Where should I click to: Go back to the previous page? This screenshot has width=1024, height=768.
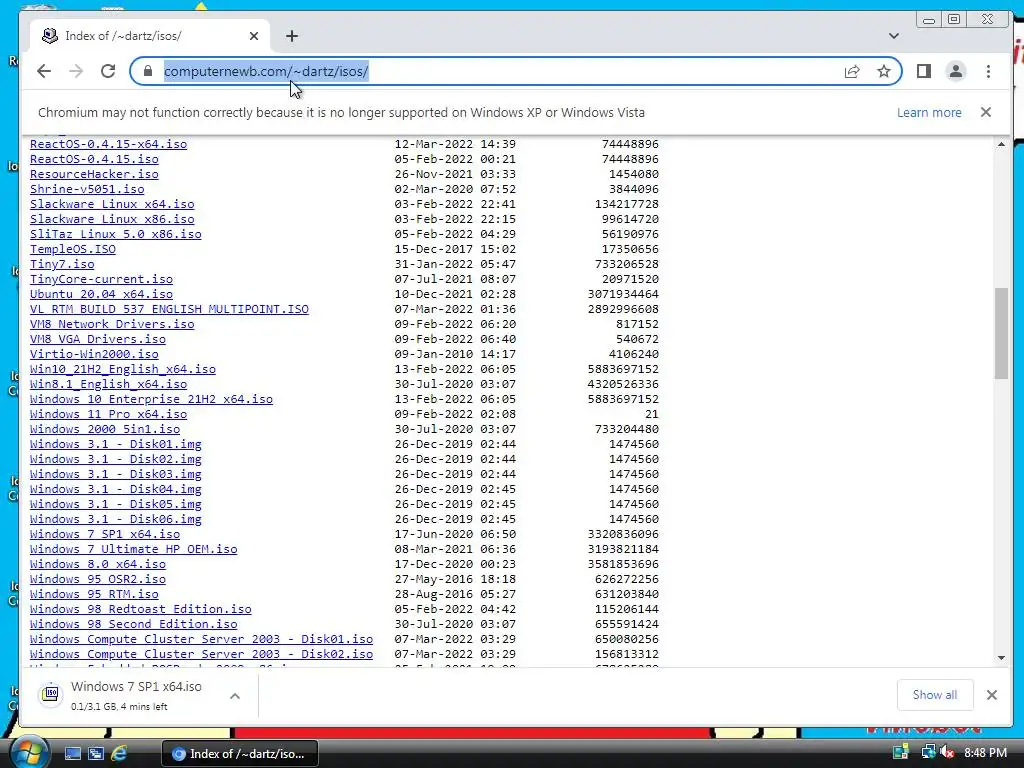[44, 71]
